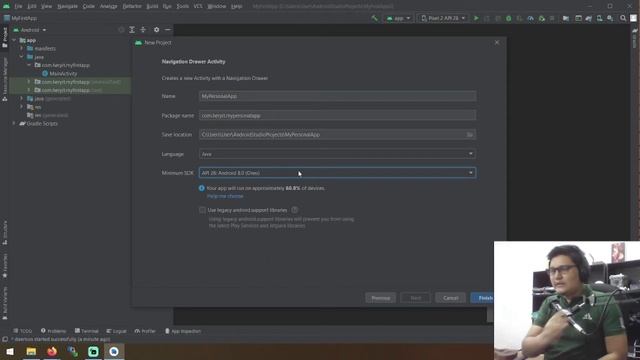The height and width of the screenshot is (360, 640).
Task: Click the Windows Start button
Action: (x=10, y=351)
